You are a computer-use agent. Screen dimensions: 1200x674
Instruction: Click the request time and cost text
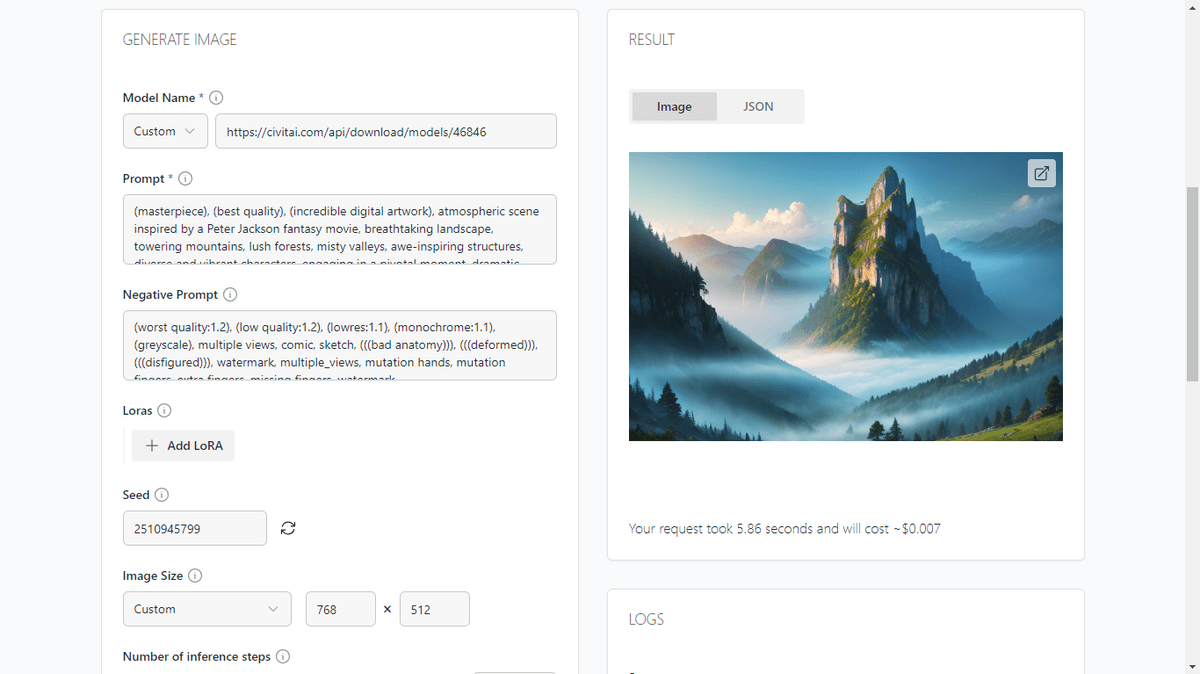(785, 528)
